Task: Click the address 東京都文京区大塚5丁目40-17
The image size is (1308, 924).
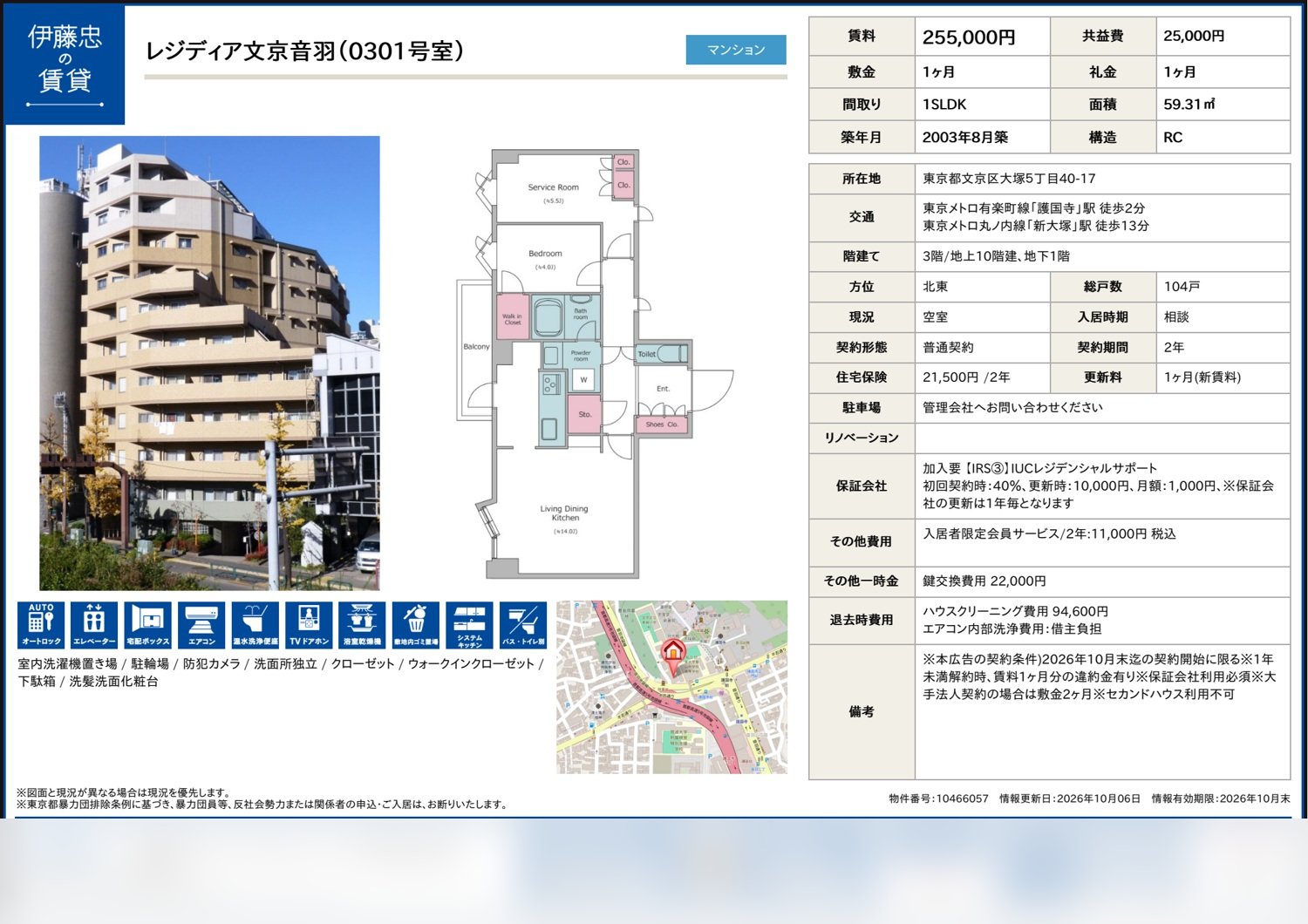Action: tap(1009, 178)
